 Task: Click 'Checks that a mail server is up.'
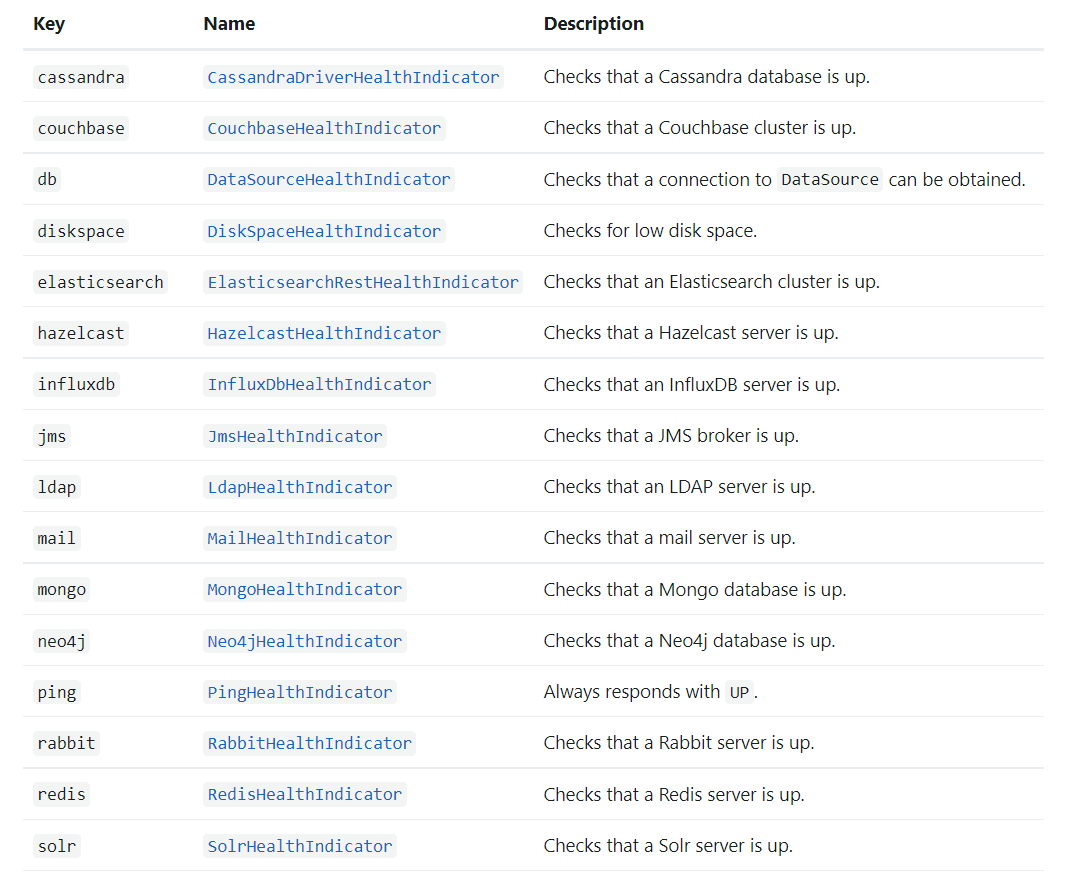coord(670,538)
